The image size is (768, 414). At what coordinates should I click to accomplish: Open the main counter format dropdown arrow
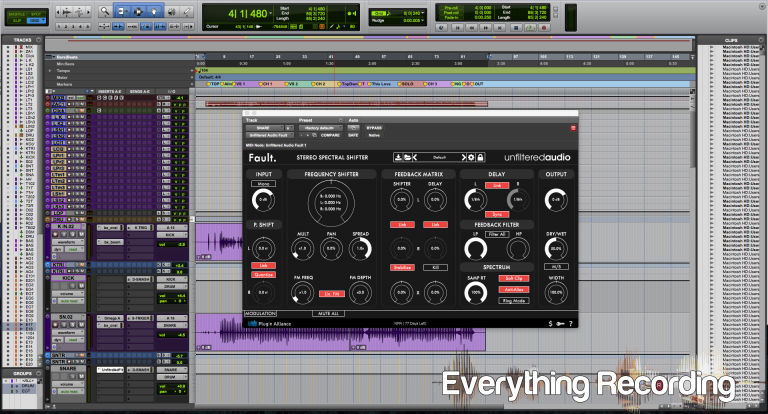pyautogui.click(x=270, y=13)
